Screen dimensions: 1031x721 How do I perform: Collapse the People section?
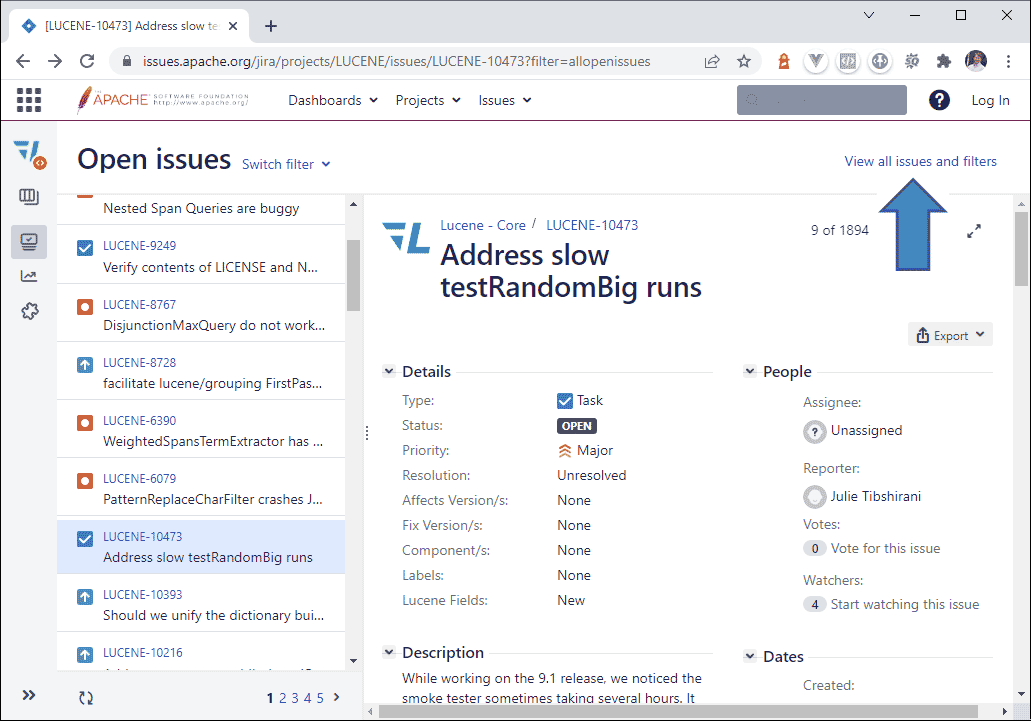(749, 372)
